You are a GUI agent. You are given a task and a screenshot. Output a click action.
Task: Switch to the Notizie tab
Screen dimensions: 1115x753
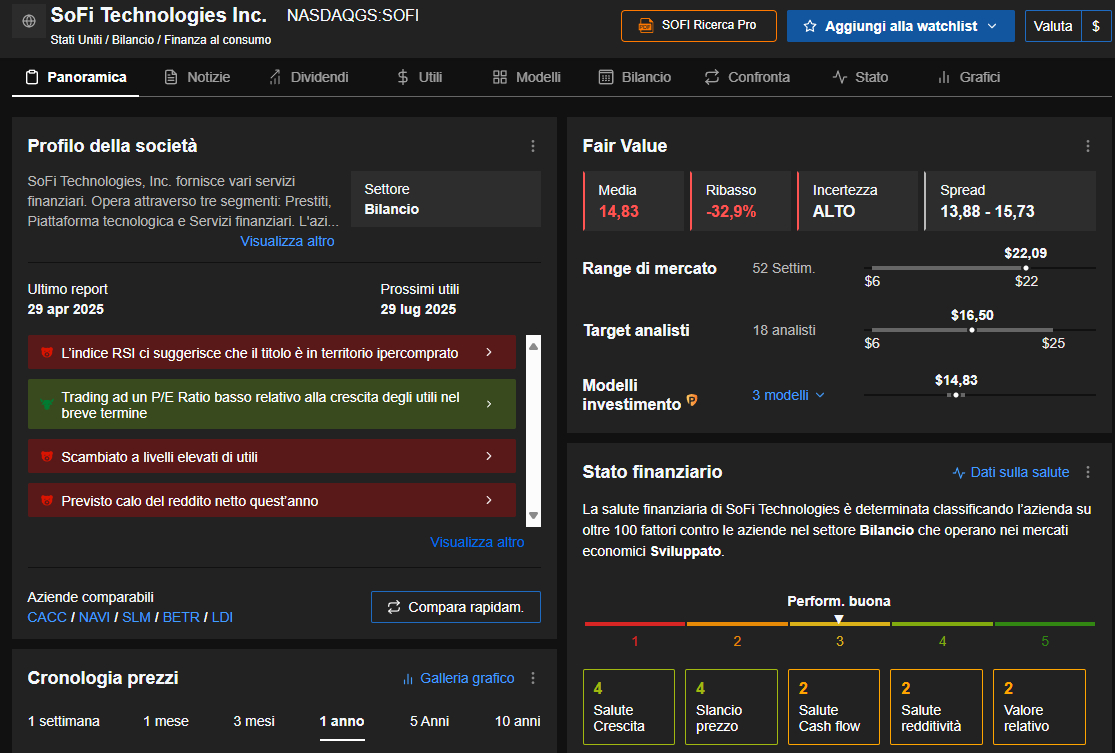pyautogui.click(x=197, y=77)
